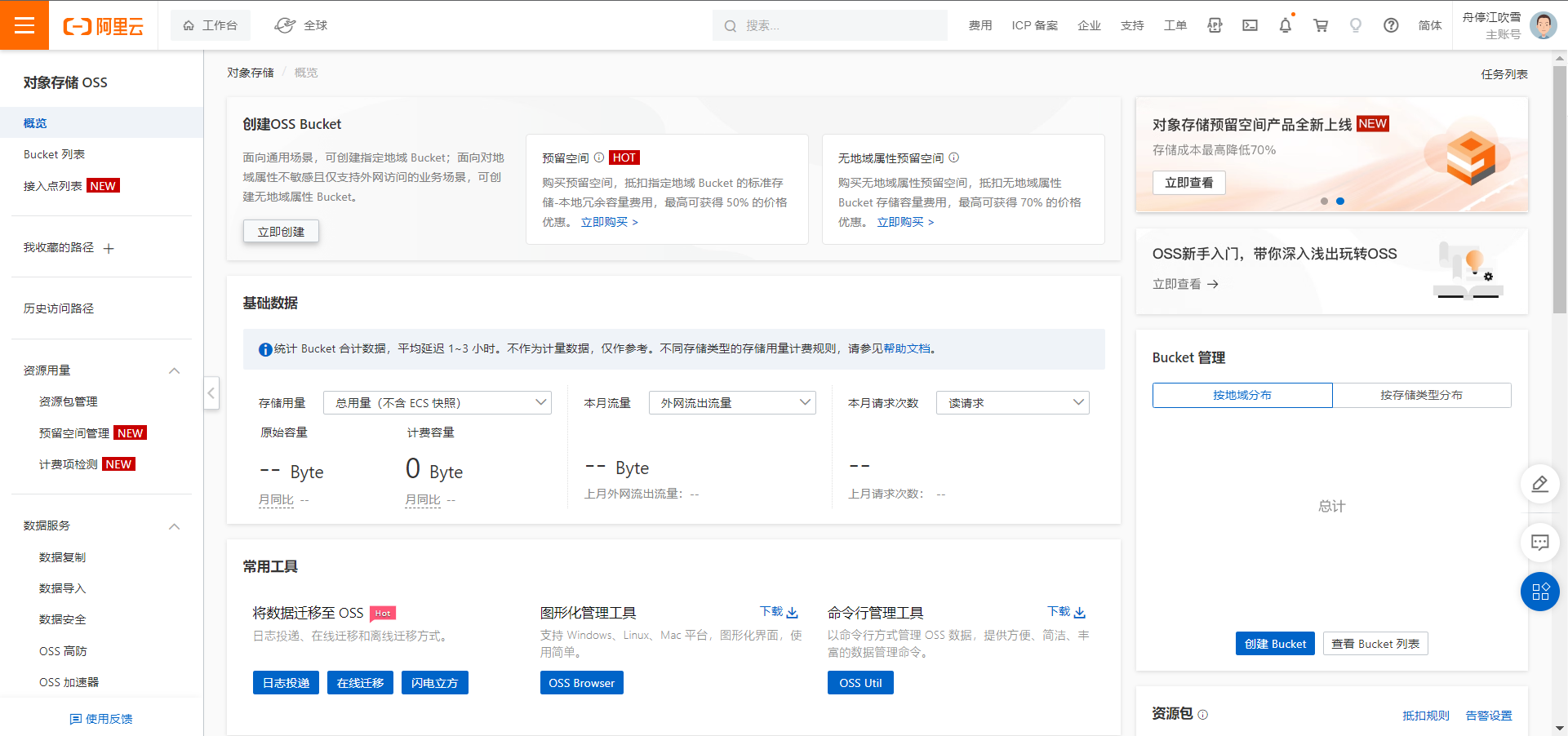Download the 图形化管理工具
This screenshot has width=1568, height=736.
(x=780, y=612)
